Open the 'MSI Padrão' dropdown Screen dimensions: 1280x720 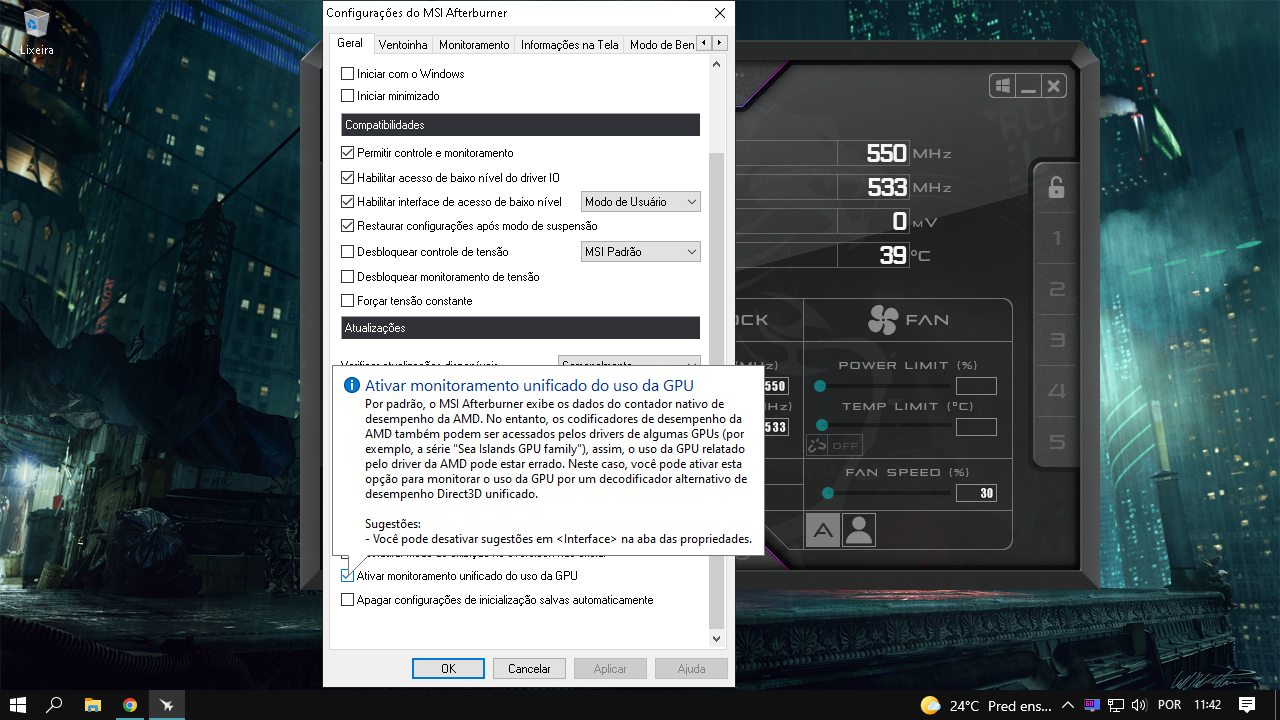(x=641, y=252)
